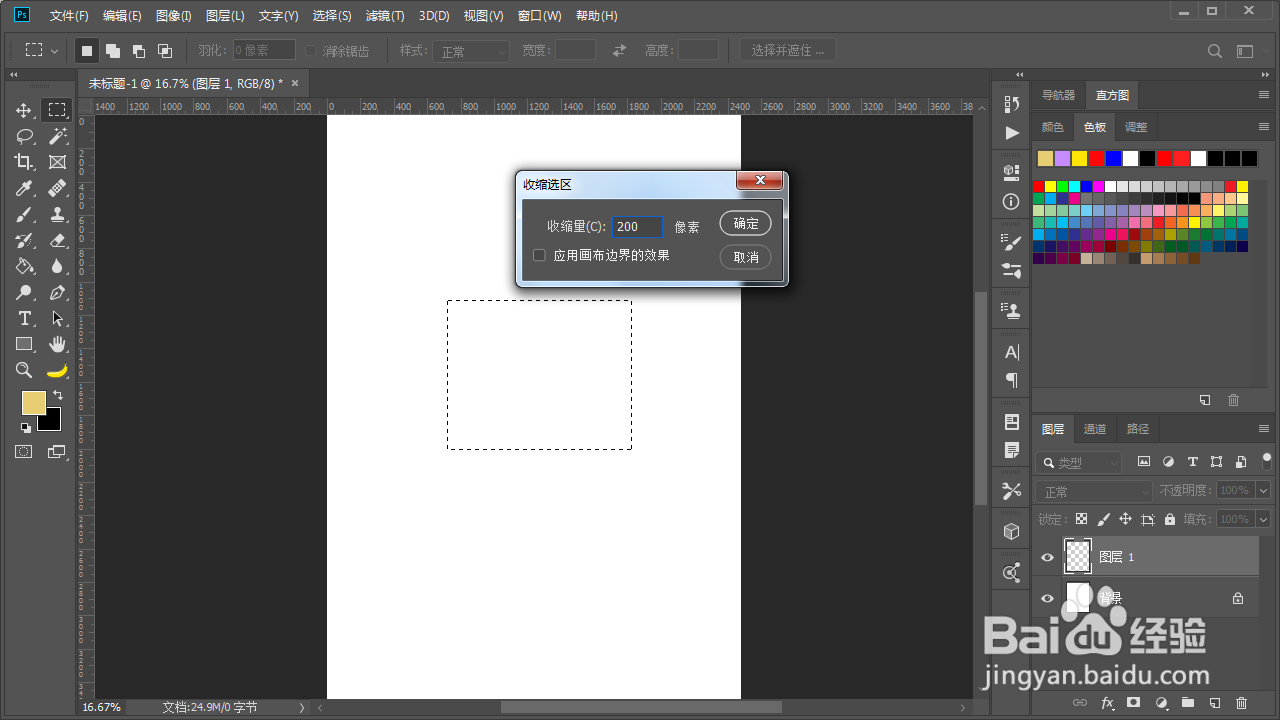This screenshot has width=1280, height=720.
Task: Select the Eraser tool
Action: (57, 240)
